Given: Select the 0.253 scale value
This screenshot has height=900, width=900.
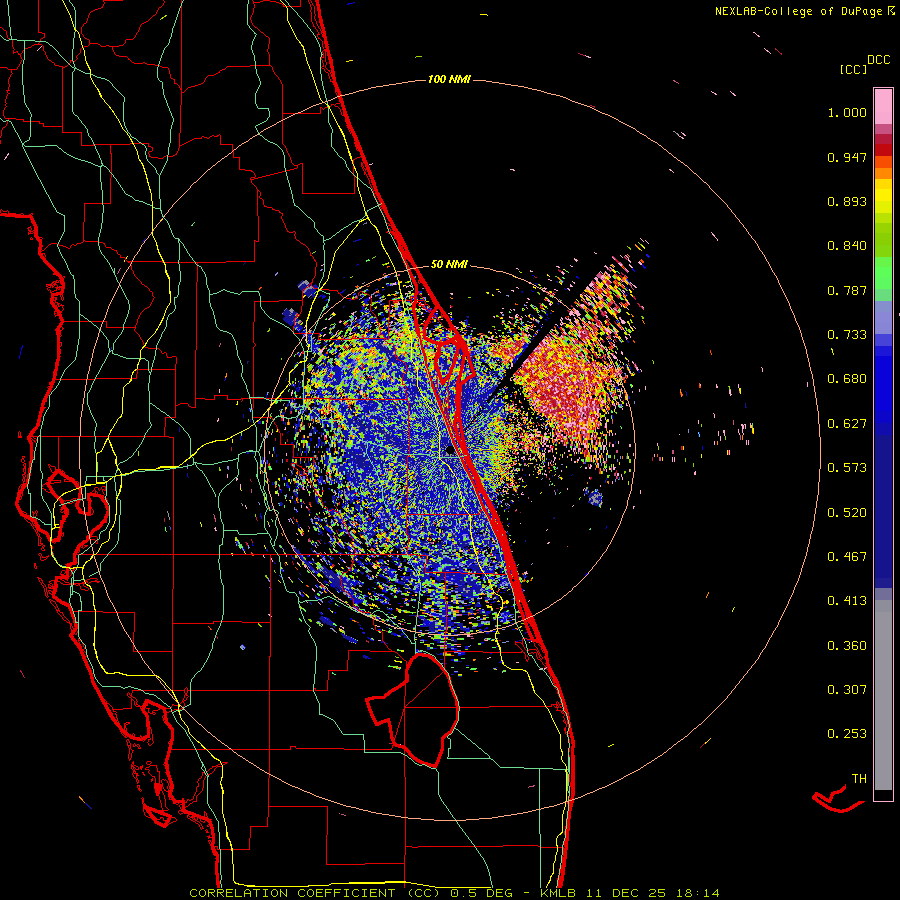Looking at the screenshot, I should click(x=847, y=734).
